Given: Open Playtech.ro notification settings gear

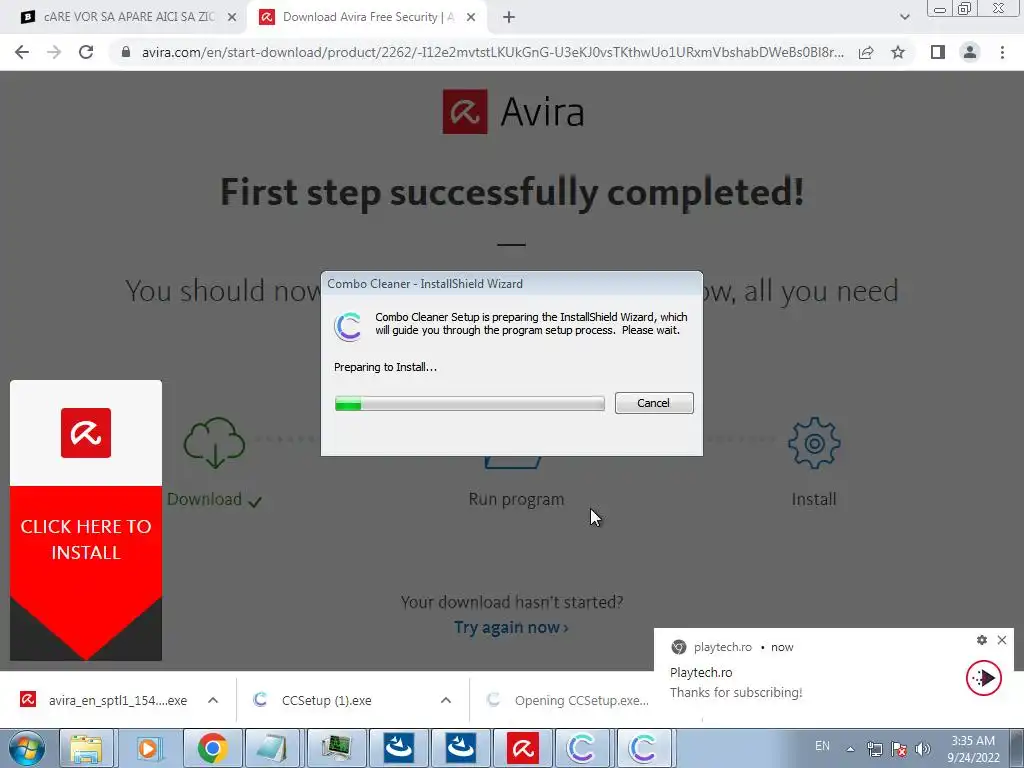Looking at the screenshot, I should (x=982, y=640).
